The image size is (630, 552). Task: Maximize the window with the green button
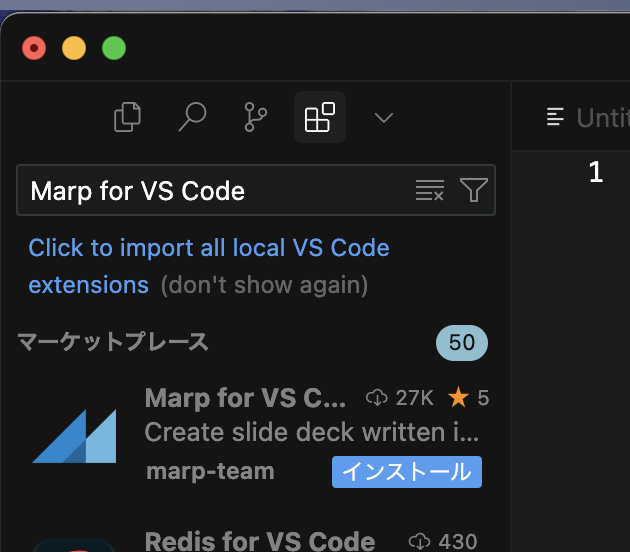coord(114,48)
